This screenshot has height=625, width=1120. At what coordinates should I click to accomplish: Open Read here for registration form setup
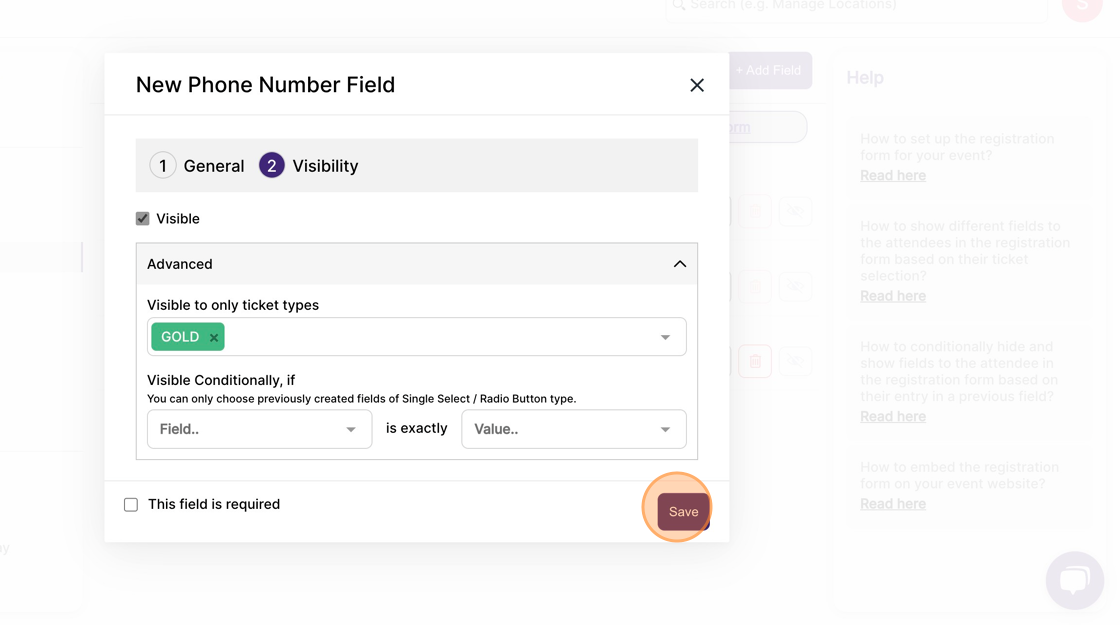click(893, 176)
